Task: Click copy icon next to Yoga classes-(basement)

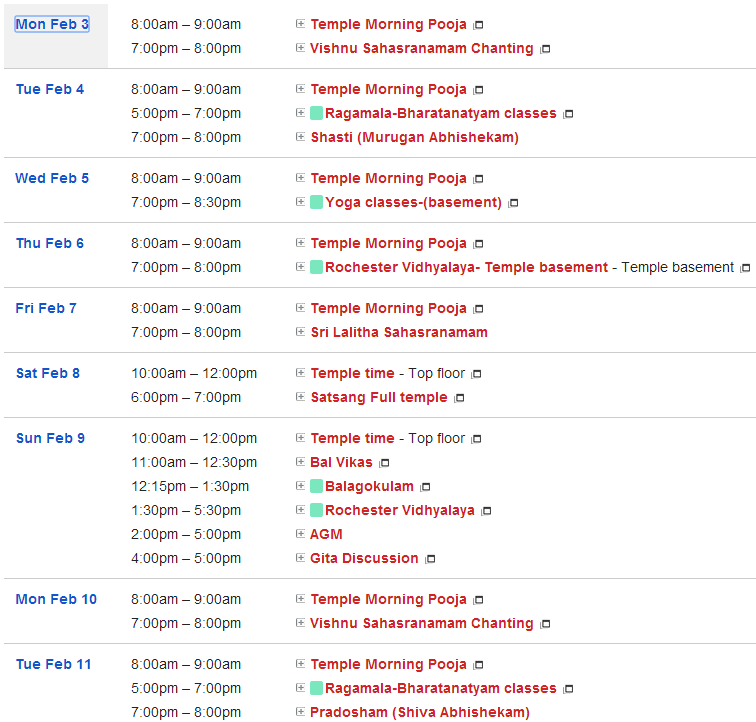Action: 513,203
